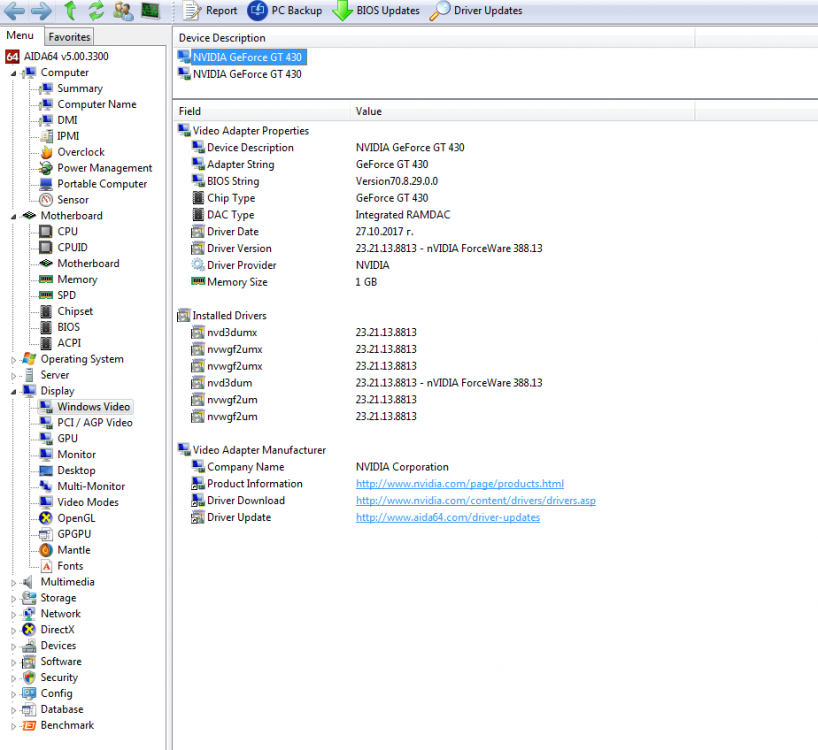Screen dimensions: 818x750
Task: Click the Memory module icon
Action: click(x=46, y=280)
